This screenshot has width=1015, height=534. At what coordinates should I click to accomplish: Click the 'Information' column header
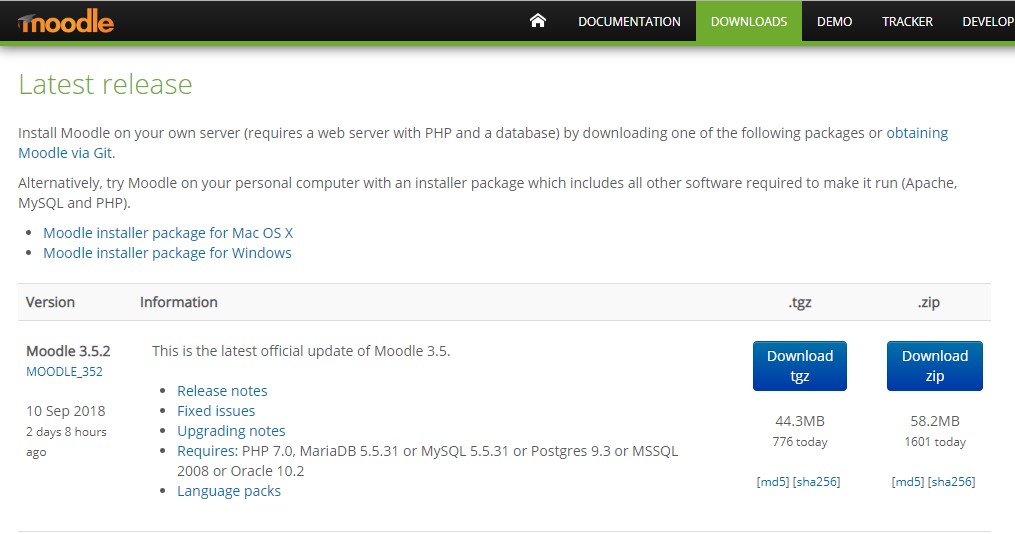coord(179,302)
